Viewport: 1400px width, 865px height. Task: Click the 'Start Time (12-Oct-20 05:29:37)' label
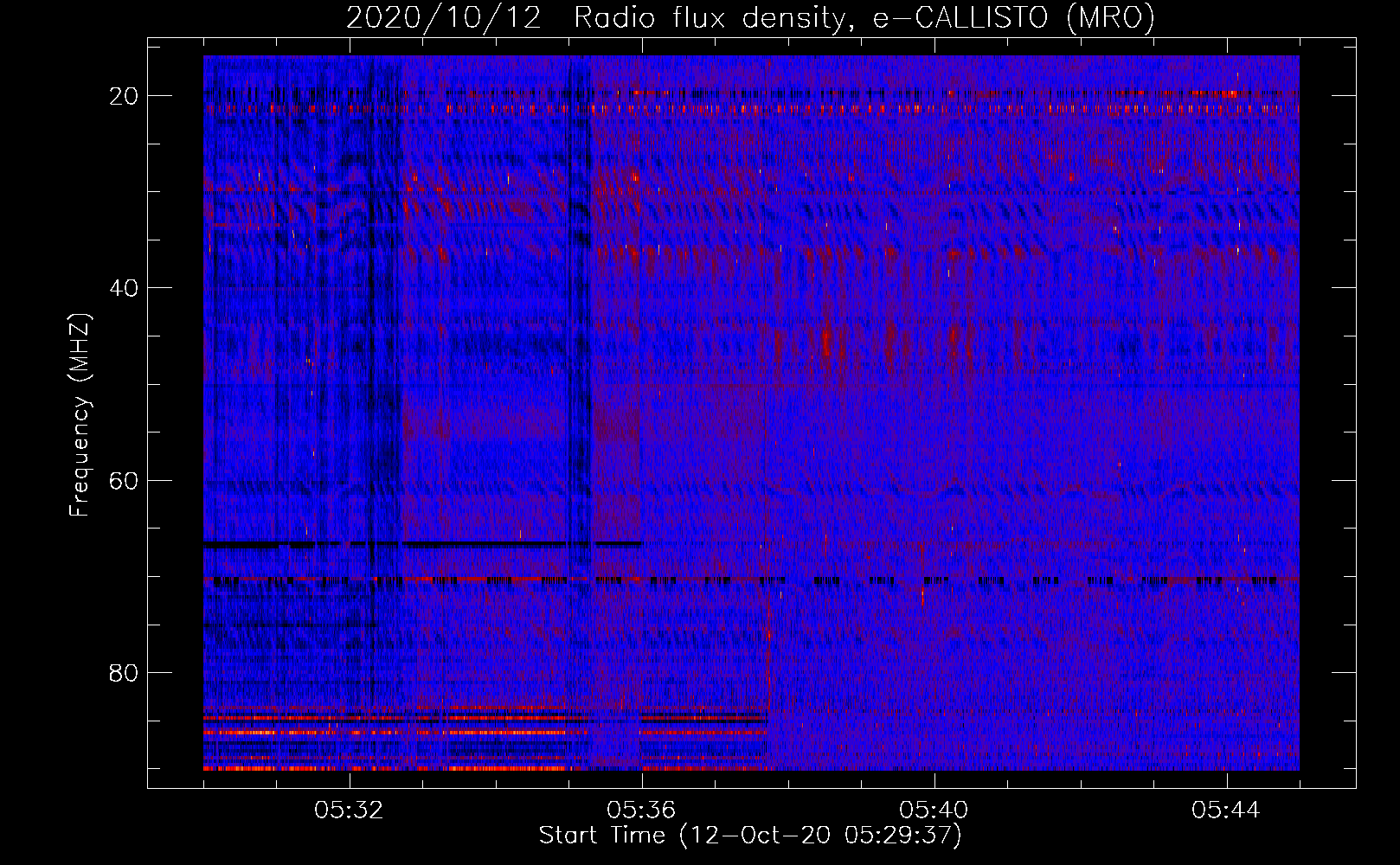[750, 836]
